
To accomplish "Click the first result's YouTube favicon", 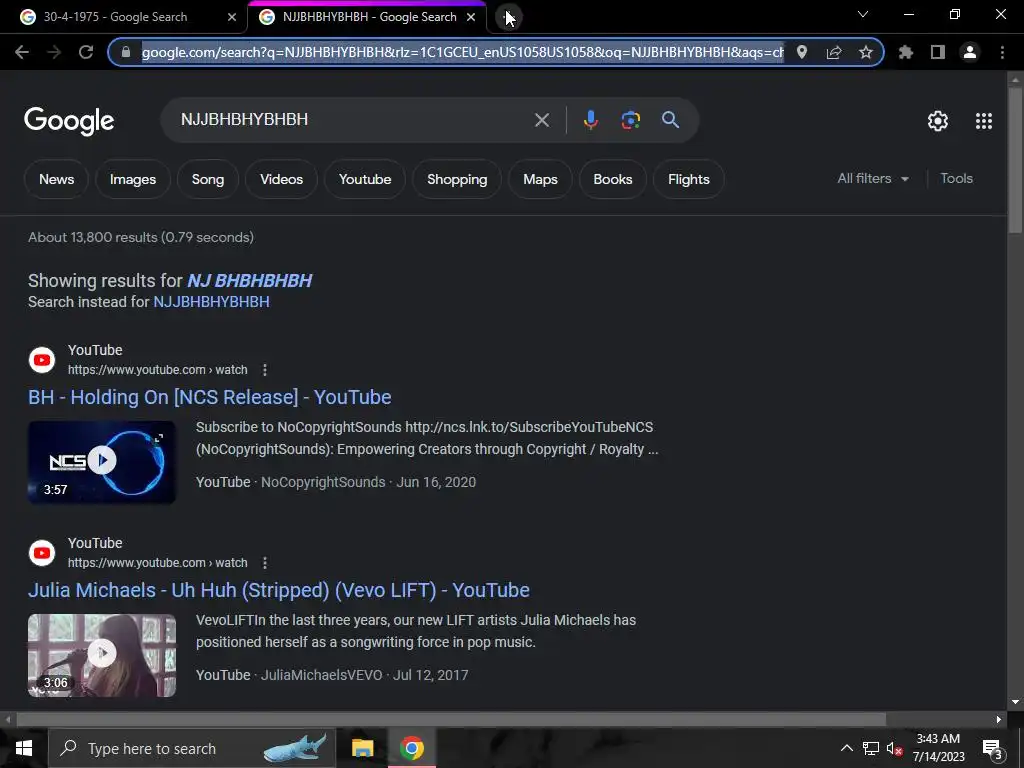I will 42,360.
